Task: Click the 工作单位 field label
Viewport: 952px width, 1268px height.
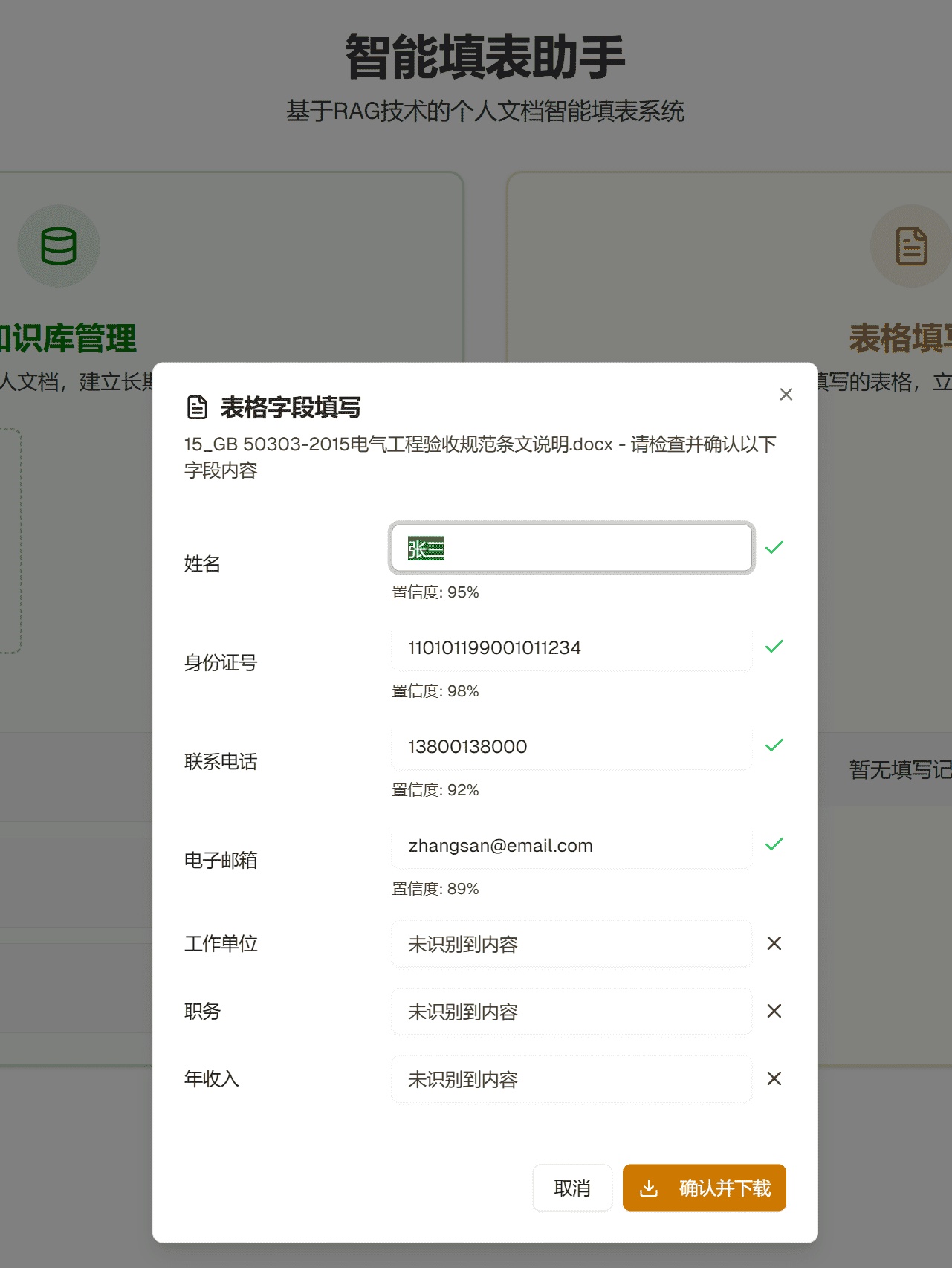Action: click(x=221, y=944)
